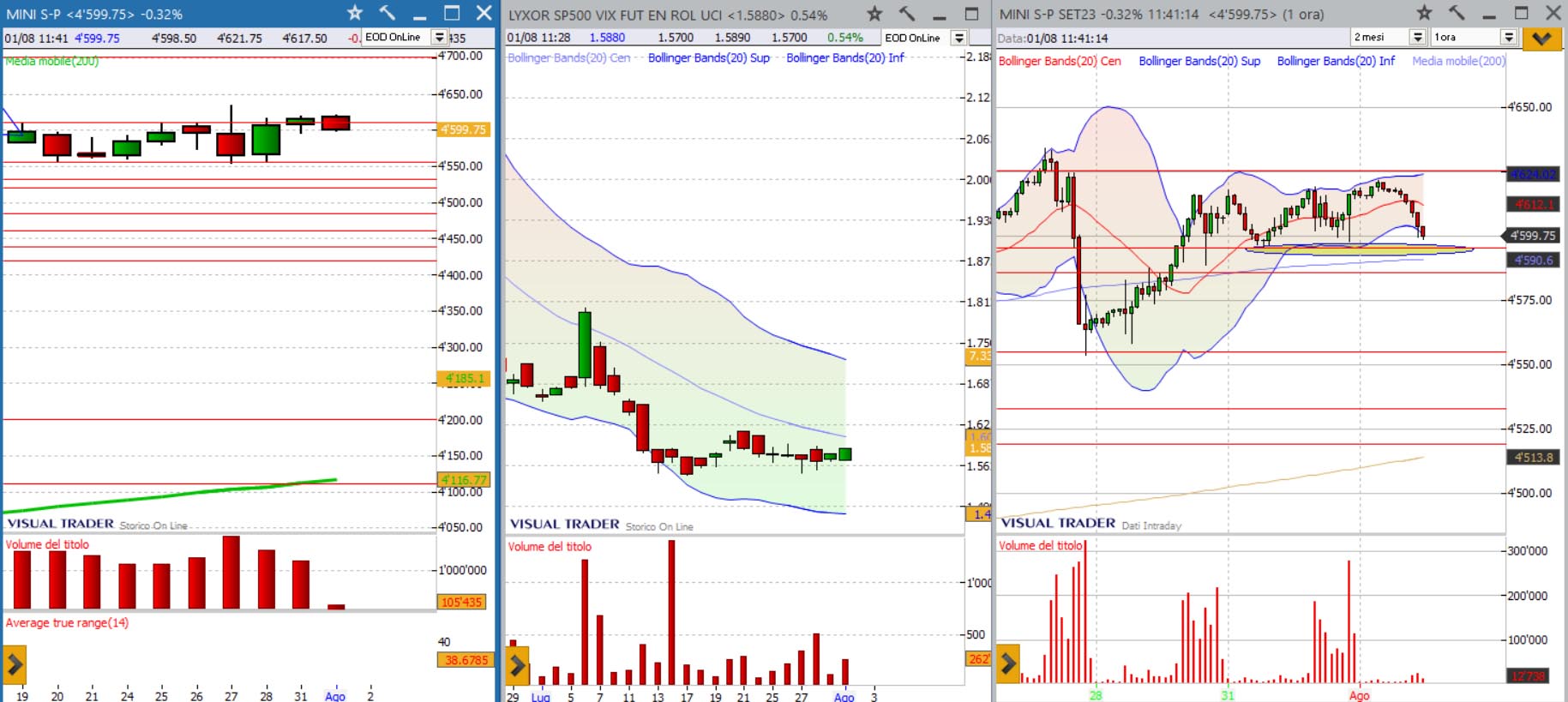The width and height of the screenshot is (1568, 702).
Task: Maximize the MINI S-P daily window
Action: [x=452, y=13]
